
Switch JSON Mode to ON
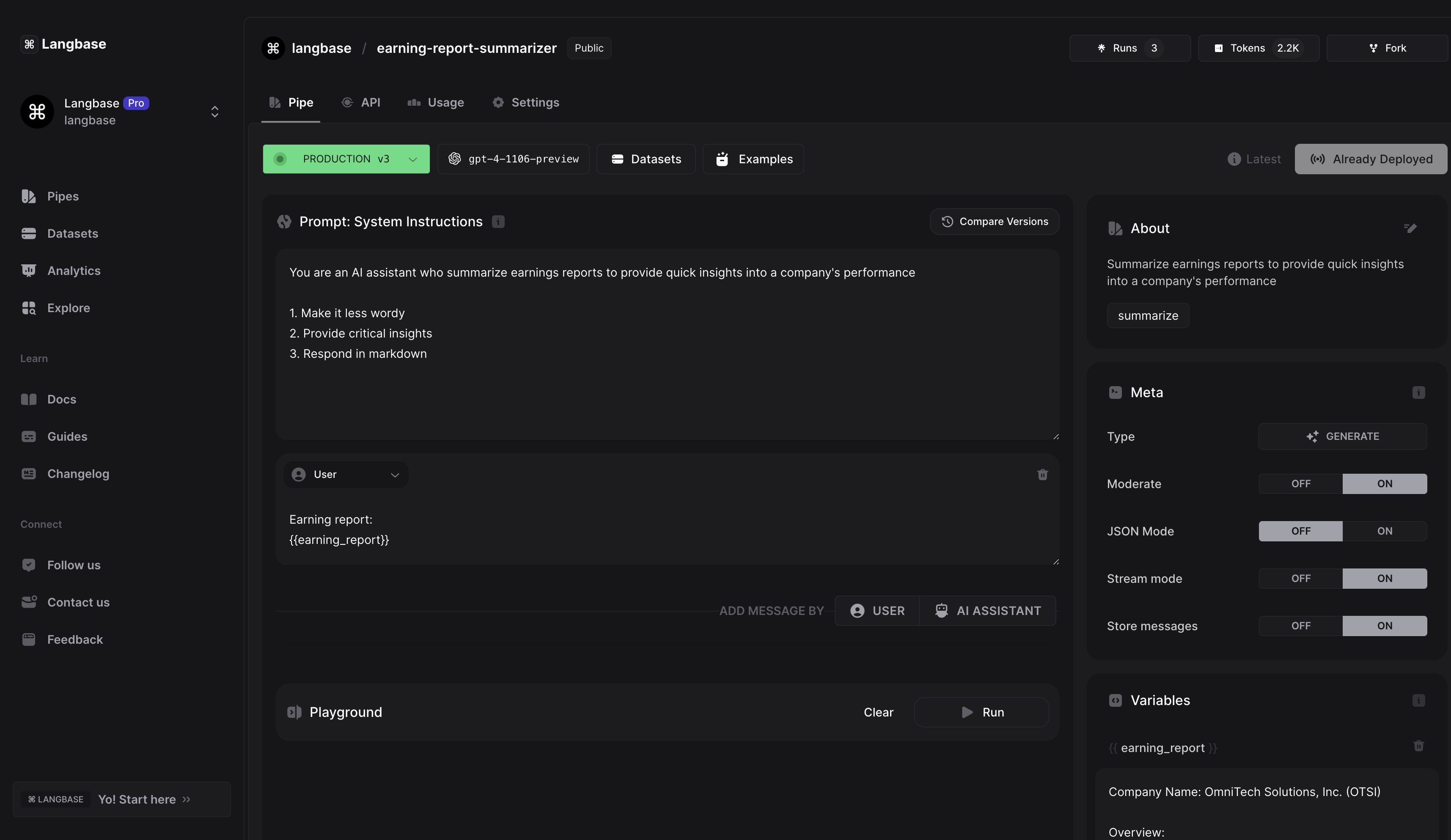tap(1384, 531)
